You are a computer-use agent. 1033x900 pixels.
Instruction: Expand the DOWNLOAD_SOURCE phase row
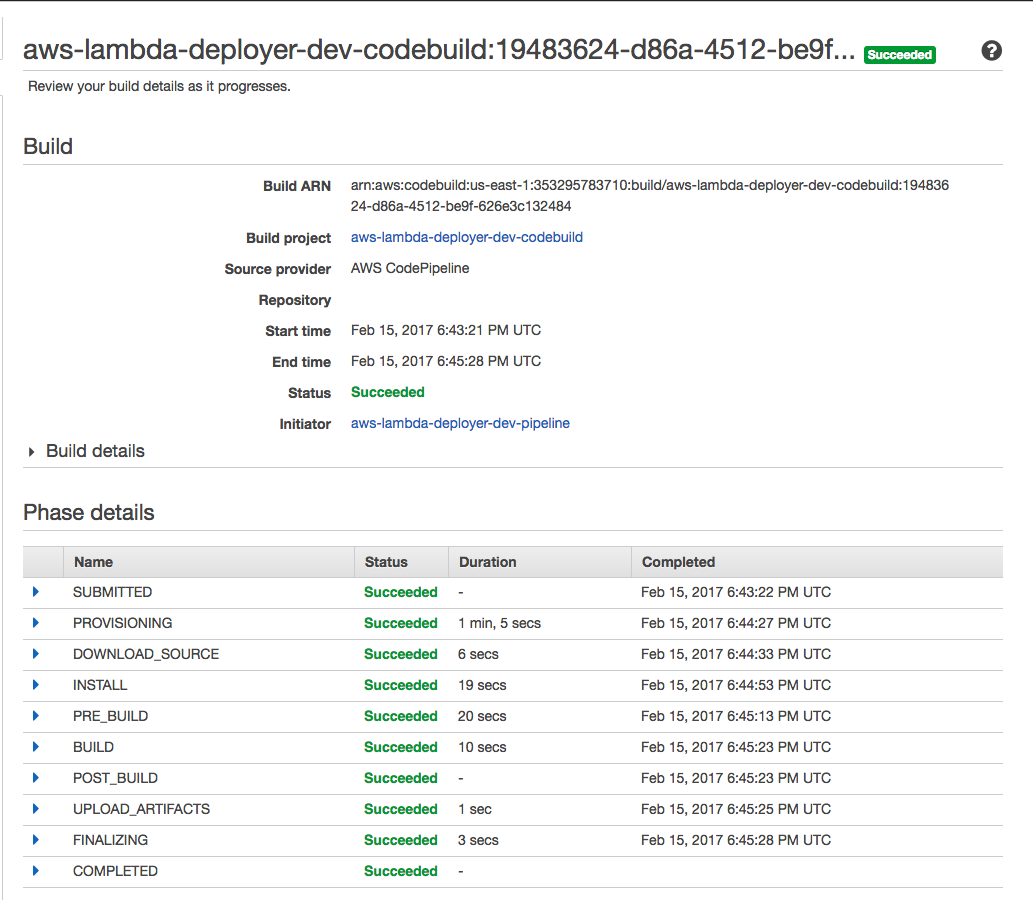37,654
